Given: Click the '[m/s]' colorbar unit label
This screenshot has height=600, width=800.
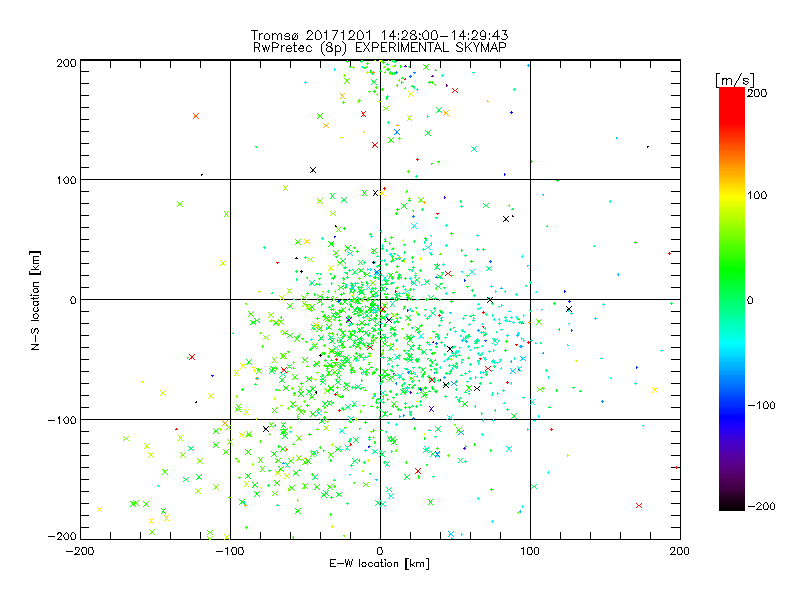Looking at the screenshot, I should click(734, 80).
